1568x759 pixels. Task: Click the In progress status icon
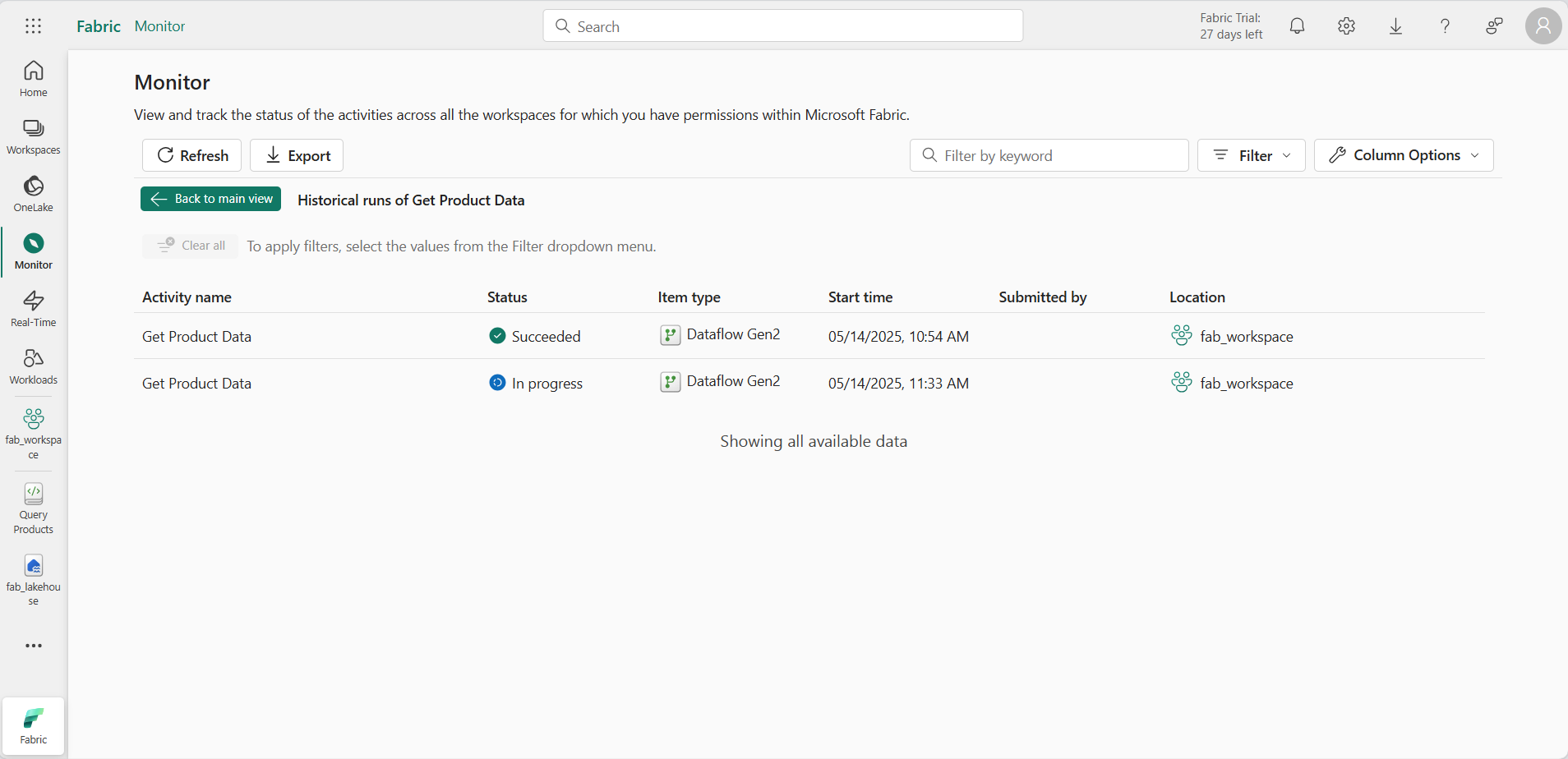[497, 382]
